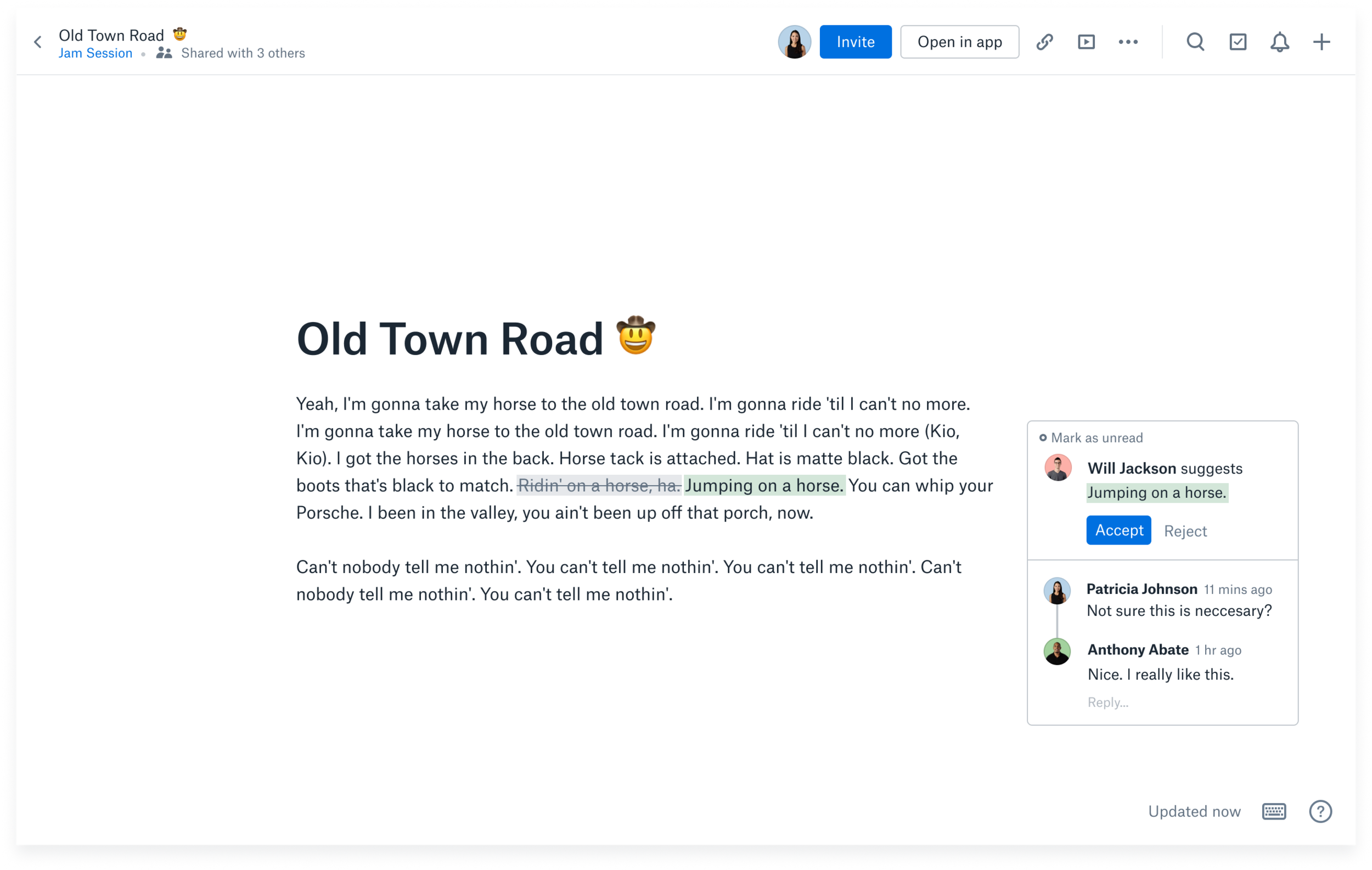Viewport: 1372px width, 870px height.
Task: Click 'Shared with 3 others' text
Action: 243,53
